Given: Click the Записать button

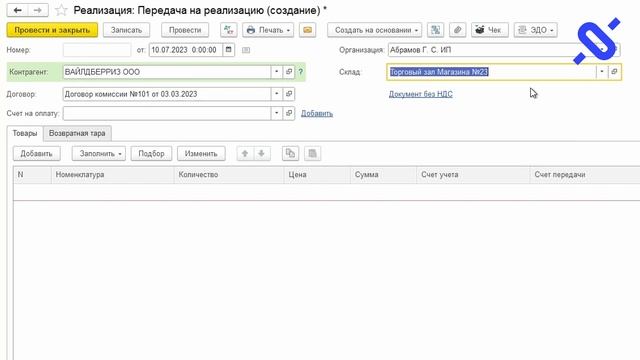Looking at the screenshot, I should coord(126,30).
